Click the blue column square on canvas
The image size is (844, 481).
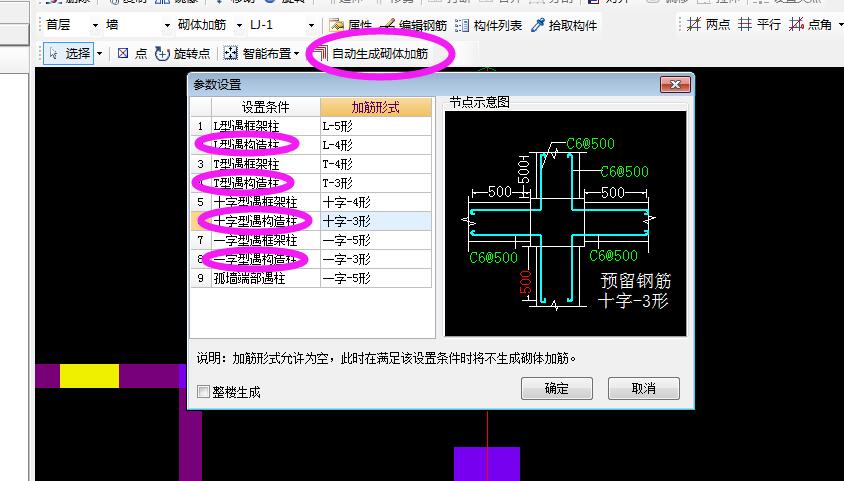(487, 464)
